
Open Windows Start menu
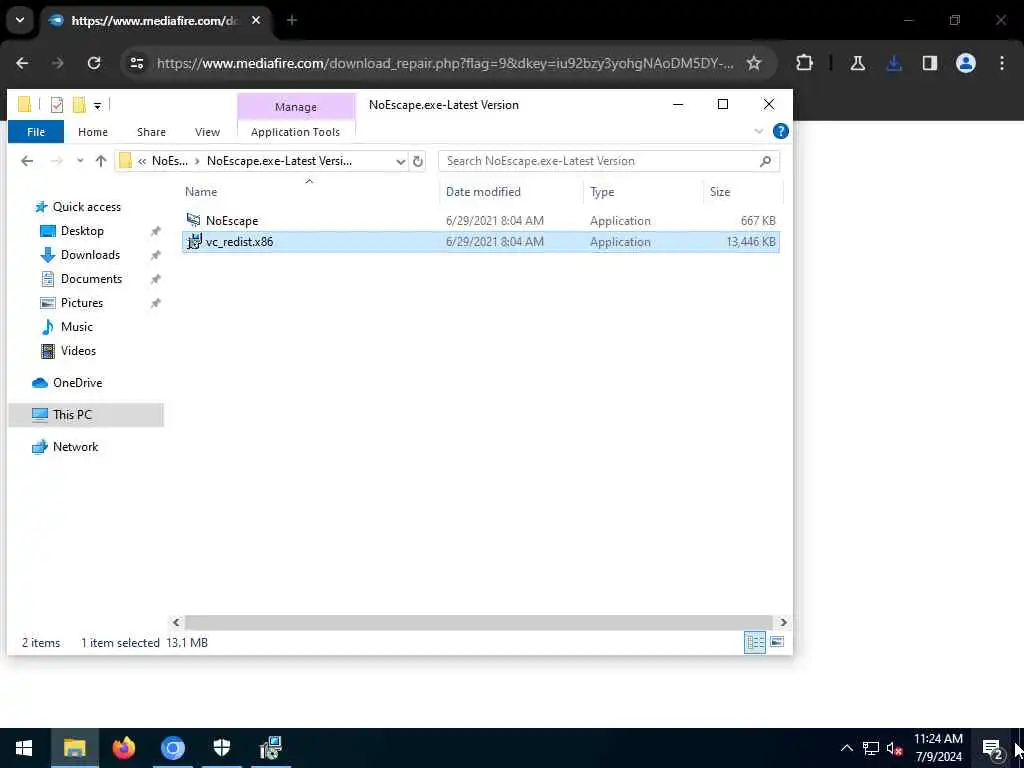(x=24, y=748)
